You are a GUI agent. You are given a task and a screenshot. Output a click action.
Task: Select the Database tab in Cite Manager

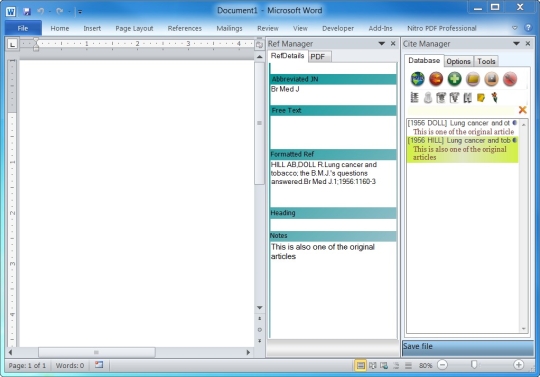pyautogui.click(x=424, y=61)
